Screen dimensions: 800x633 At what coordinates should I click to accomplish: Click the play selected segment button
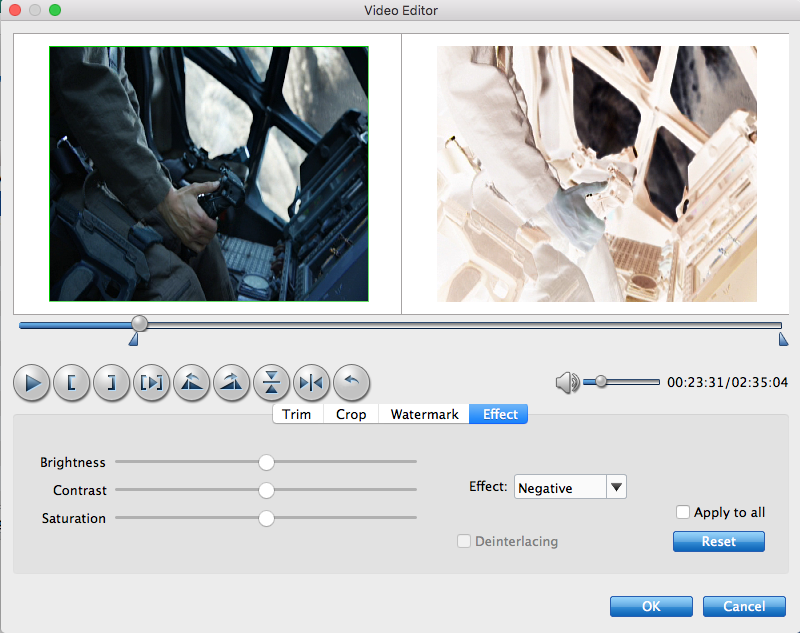(151, 382)
